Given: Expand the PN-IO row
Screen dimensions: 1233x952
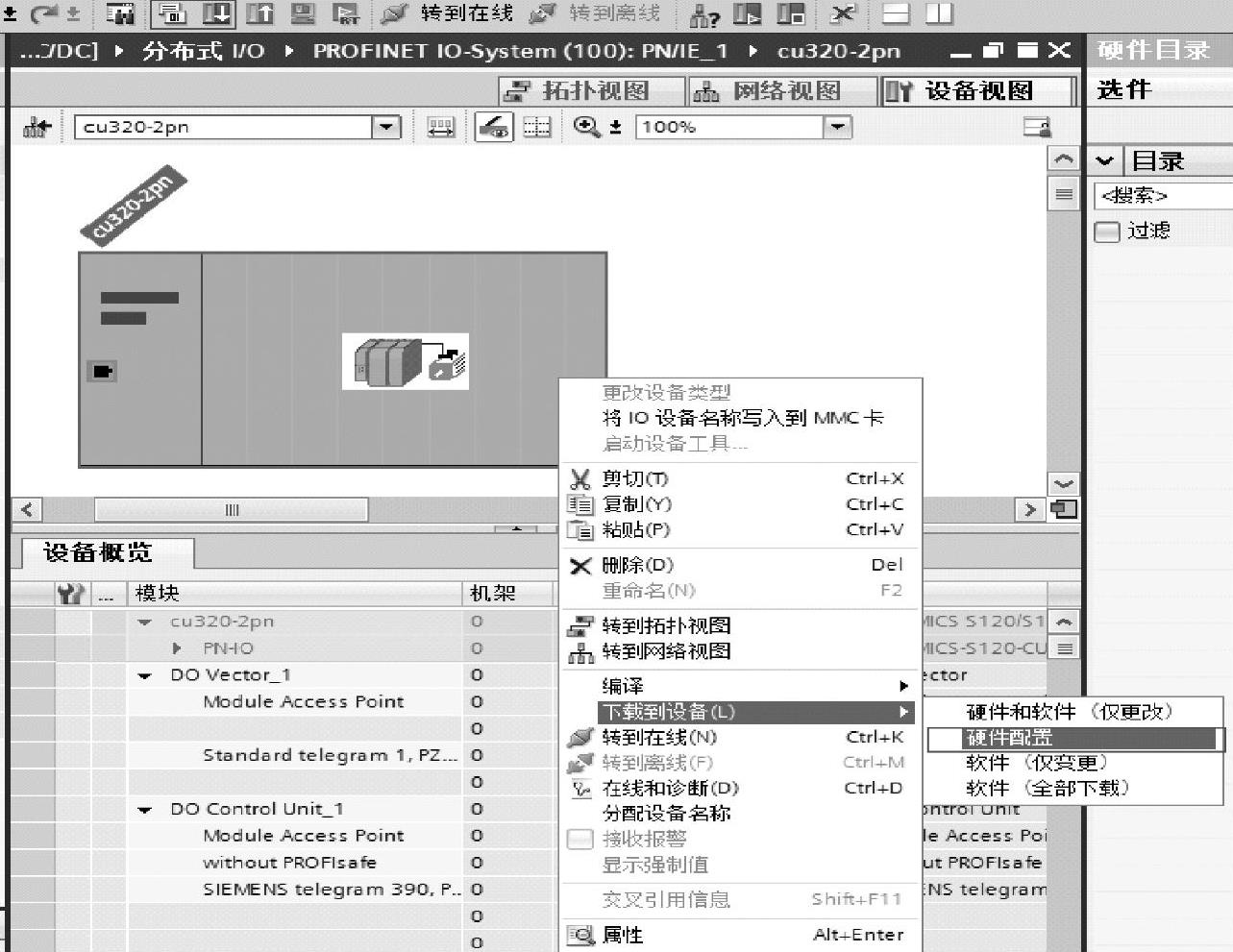Looking at the screenshot, I should pyautogui.click(x=177, y=648).
